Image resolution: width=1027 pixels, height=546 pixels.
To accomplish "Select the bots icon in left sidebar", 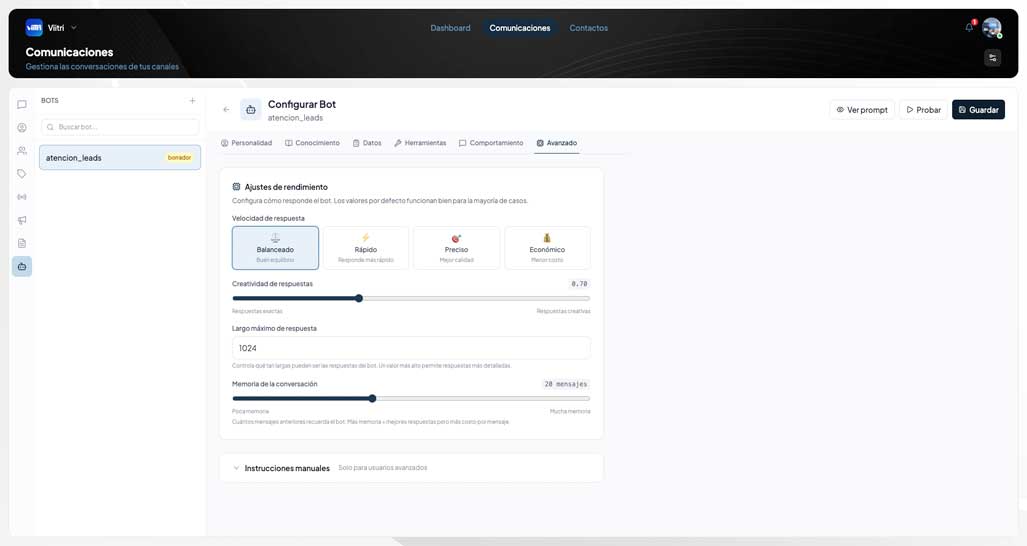I will tap(22, 266).
